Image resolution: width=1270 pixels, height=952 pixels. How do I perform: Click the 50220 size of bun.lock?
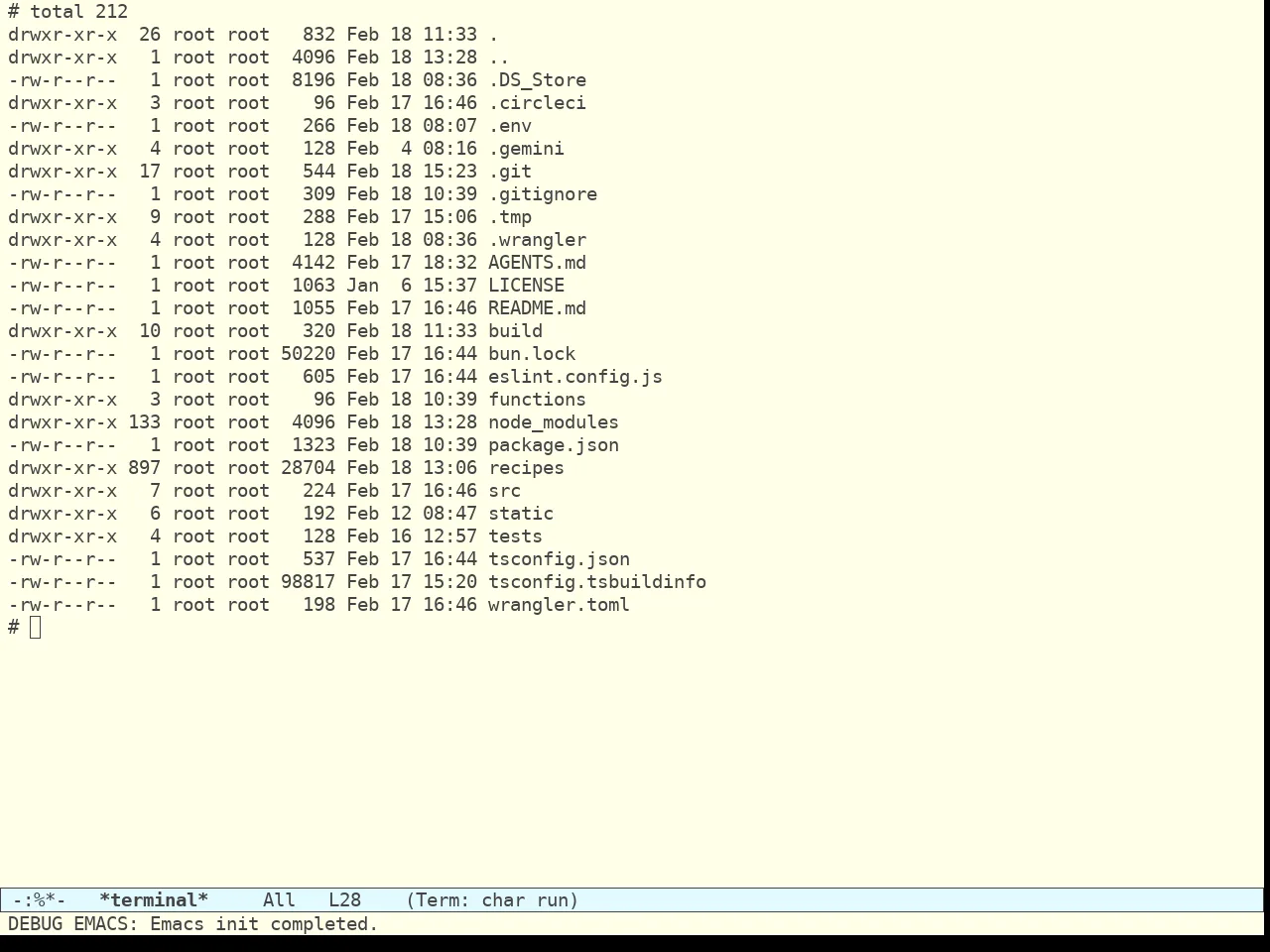[308, 354]
